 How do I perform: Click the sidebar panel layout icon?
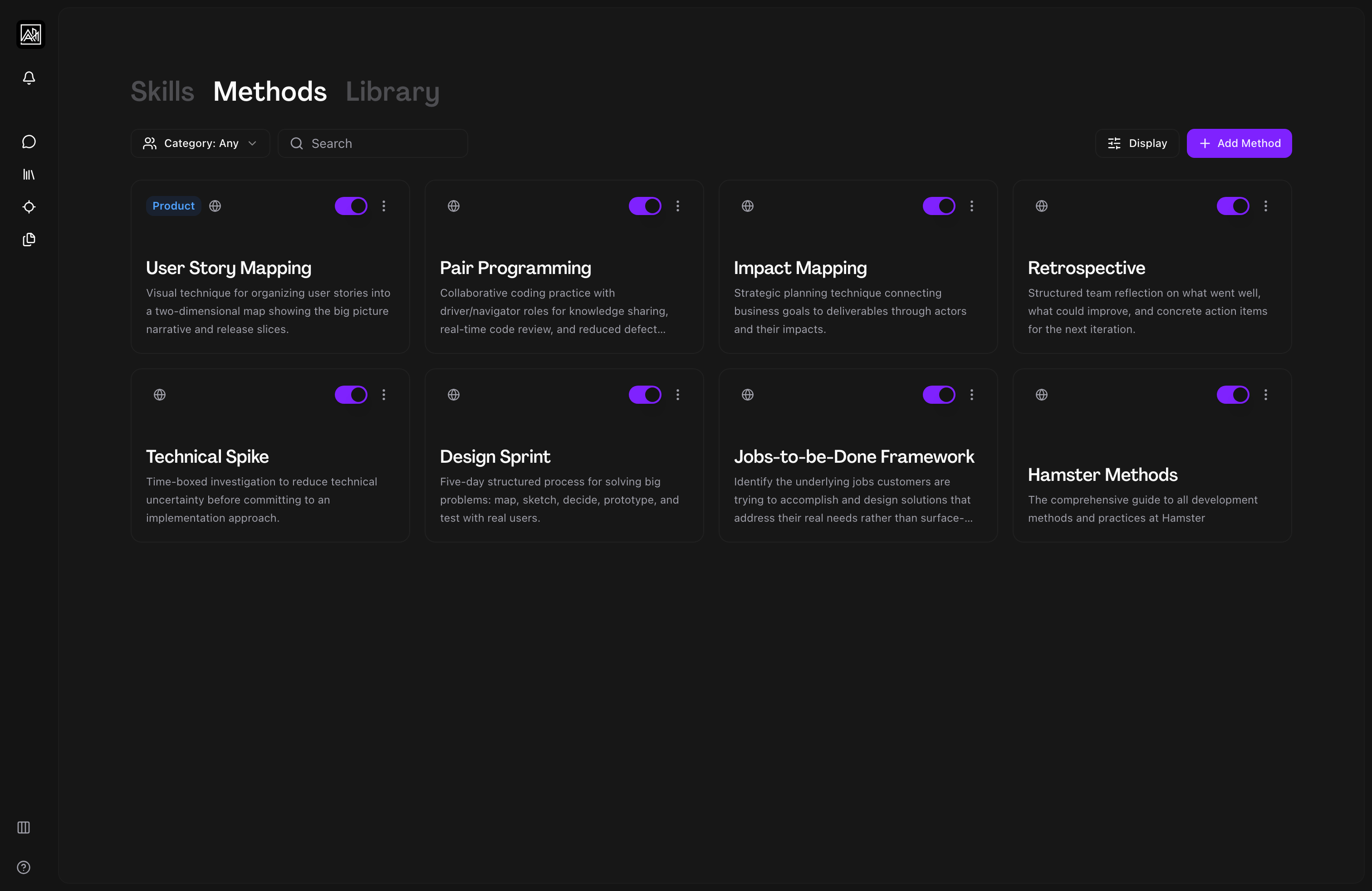click(24, 827)
